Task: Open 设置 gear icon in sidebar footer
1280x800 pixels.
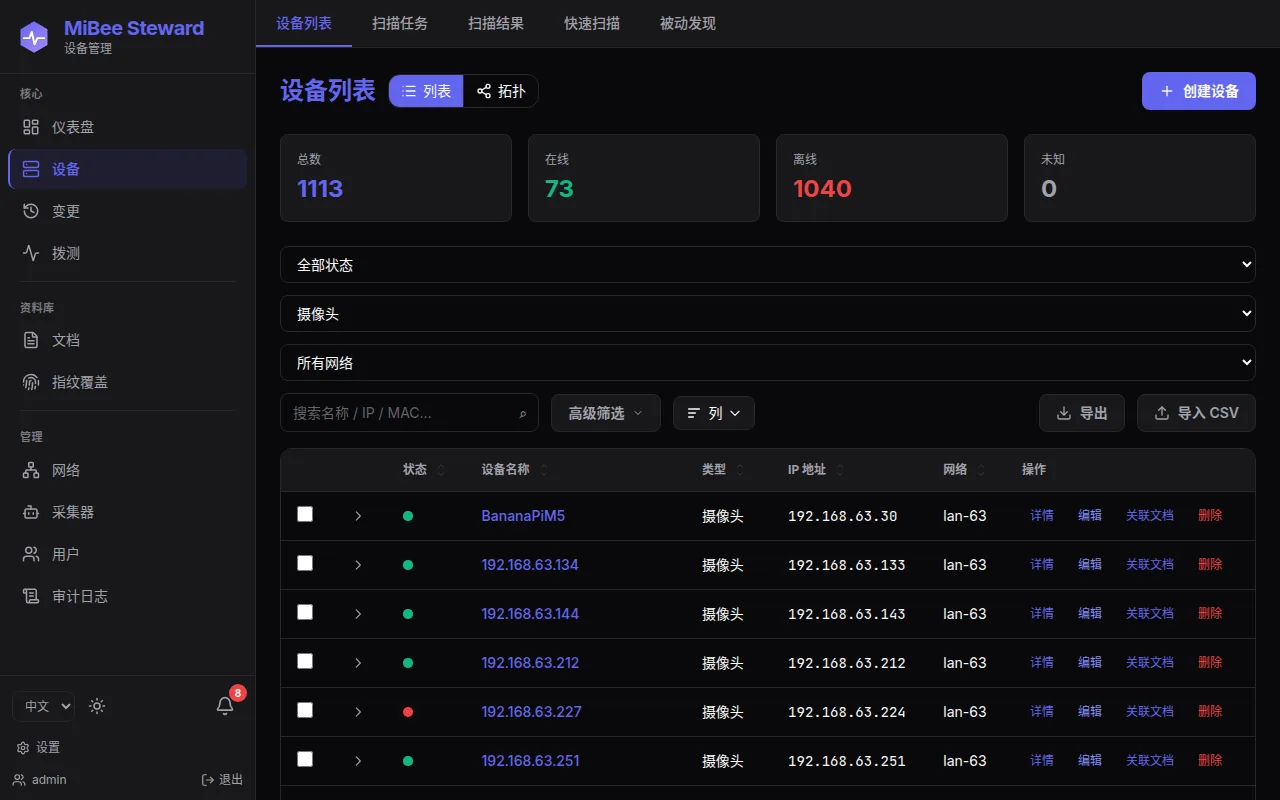Action: [23, 748]
